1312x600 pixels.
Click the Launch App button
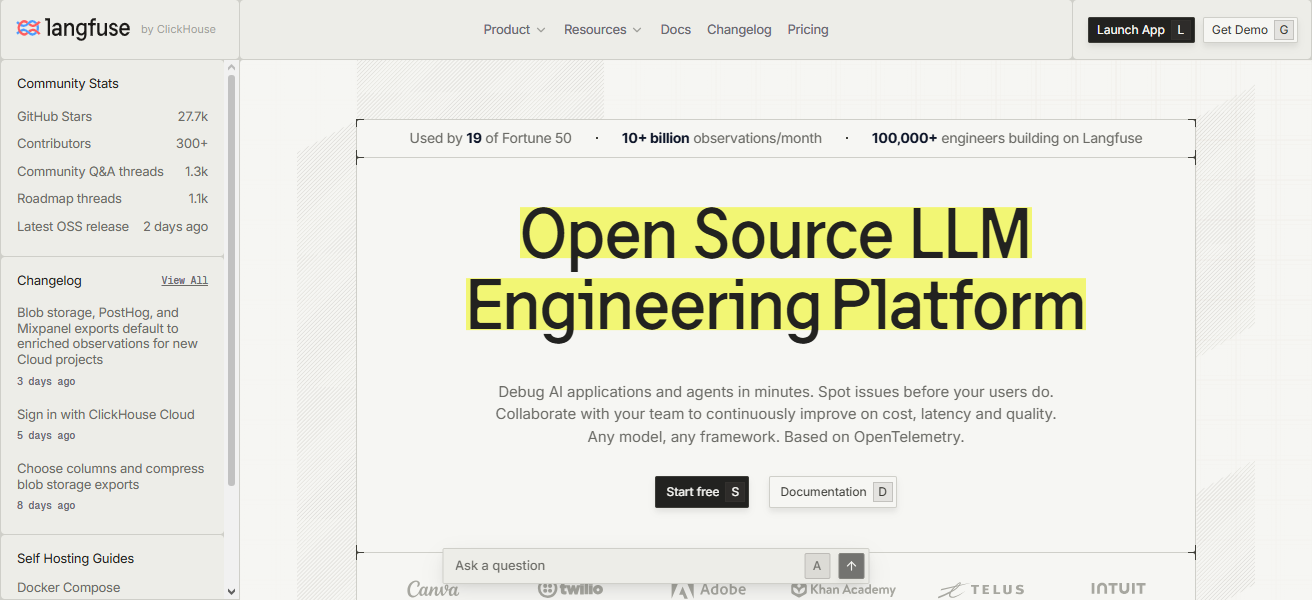coord(1141,30)
